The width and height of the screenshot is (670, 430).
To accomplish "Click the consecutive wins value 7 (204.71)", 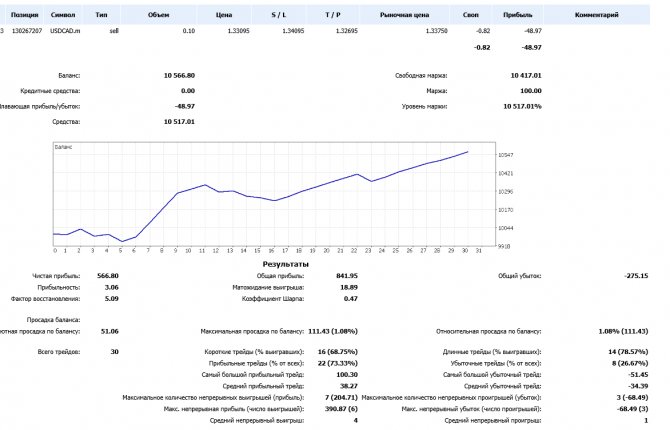I will 341,398.
